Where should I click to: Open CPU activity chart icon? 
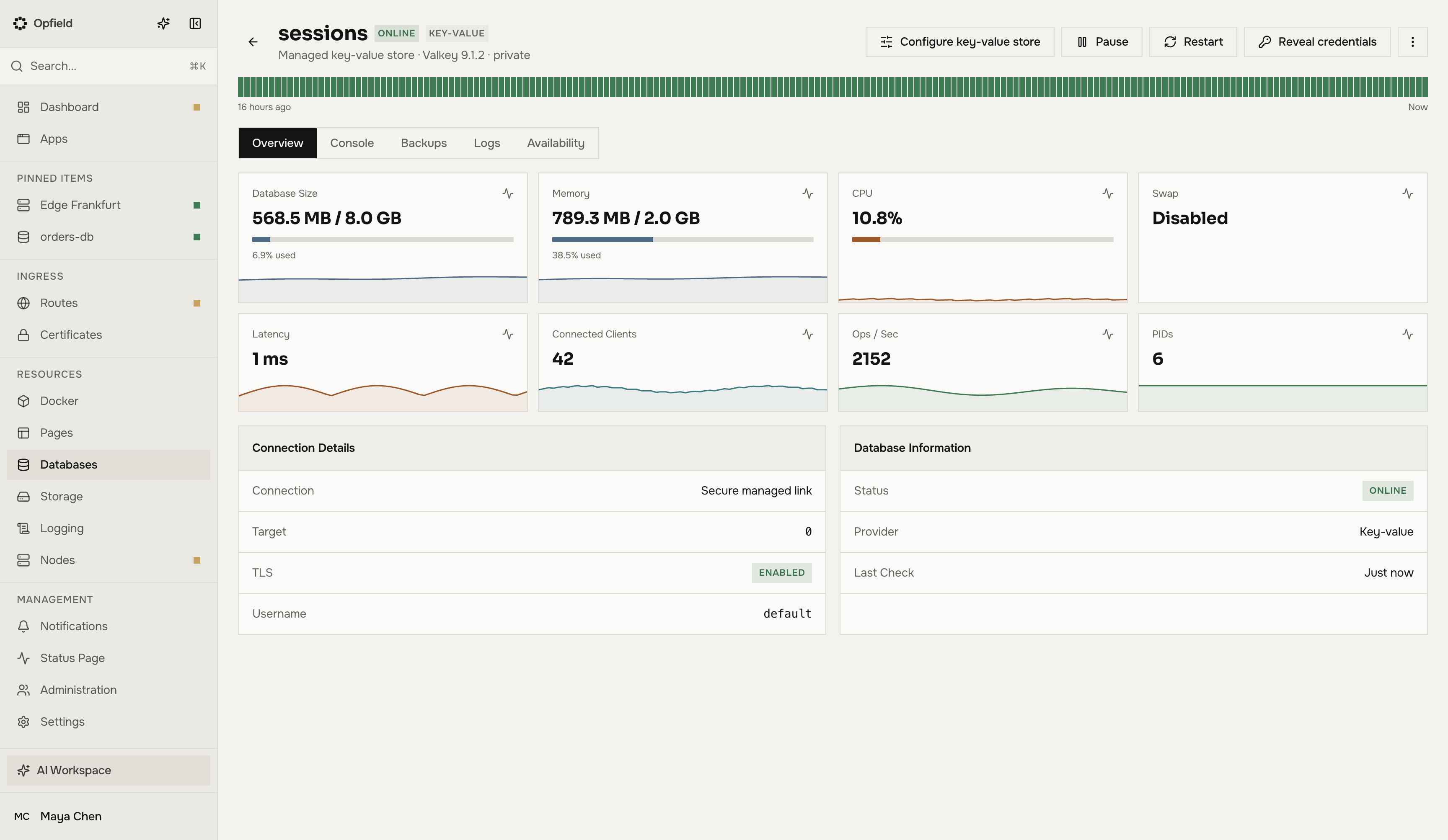pos(1107,193)
